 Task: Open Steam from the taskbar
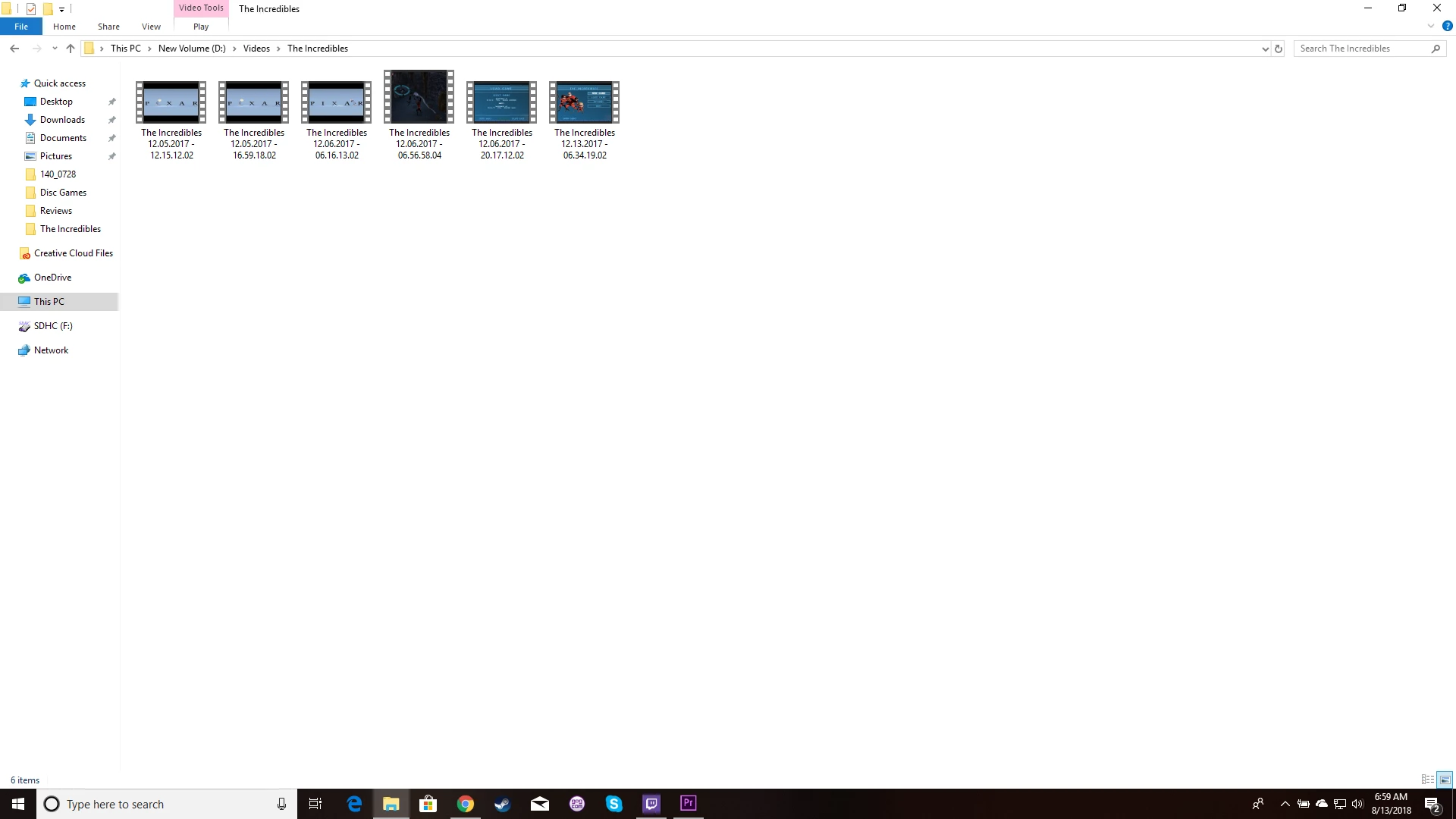click(x=502, y=804)
